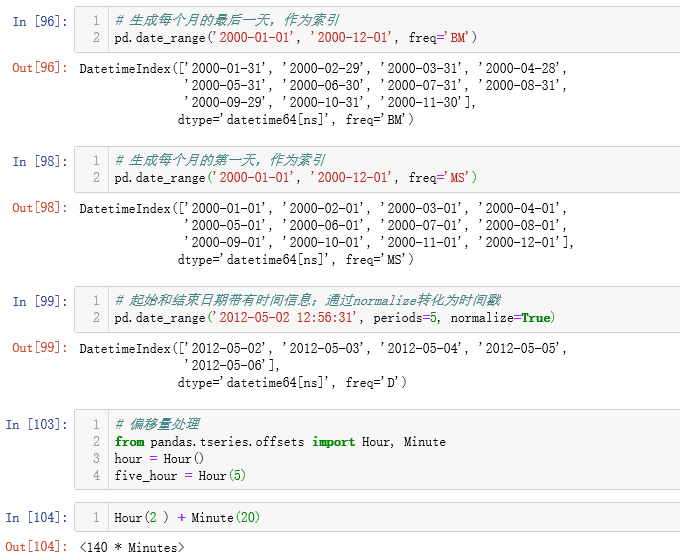Click the normalize=True code line
The image size is (680, 560).
(333, 318)
